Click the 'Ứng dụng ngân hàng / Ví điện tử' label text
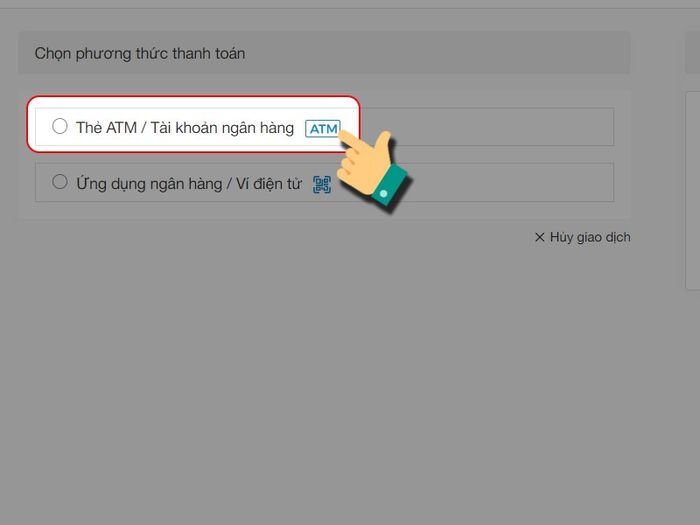The image size is (700, 525). click(189, 184)
